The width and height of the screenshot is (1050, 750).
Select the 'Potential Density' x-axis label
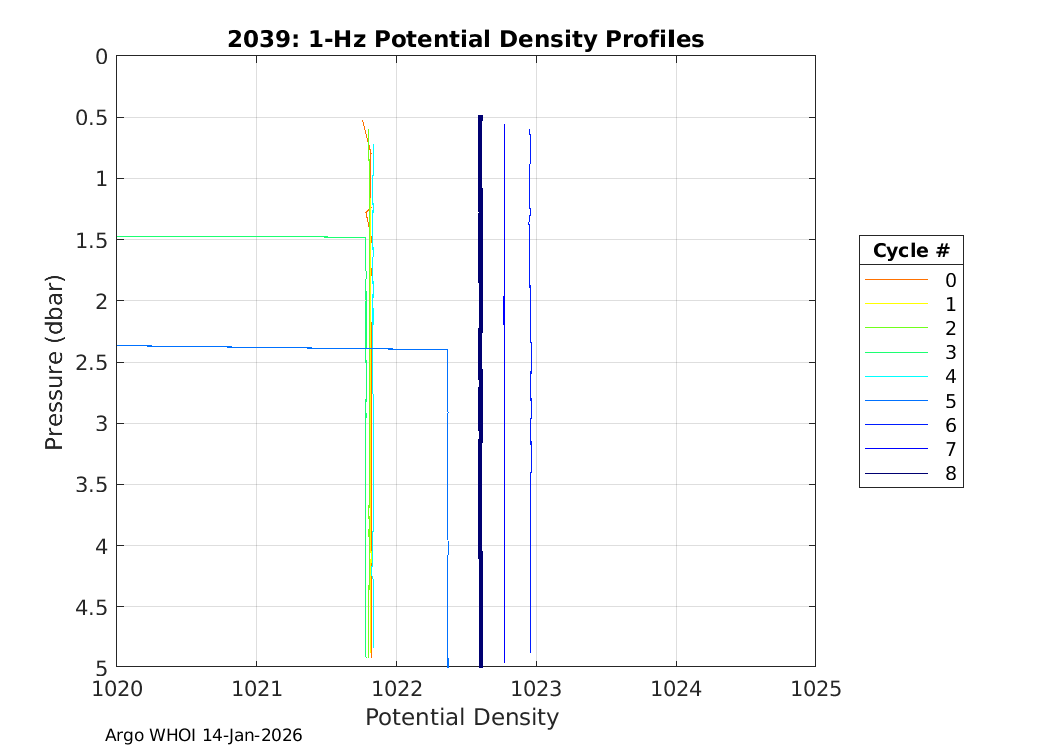pyautogui.click(x=461, y=717)
